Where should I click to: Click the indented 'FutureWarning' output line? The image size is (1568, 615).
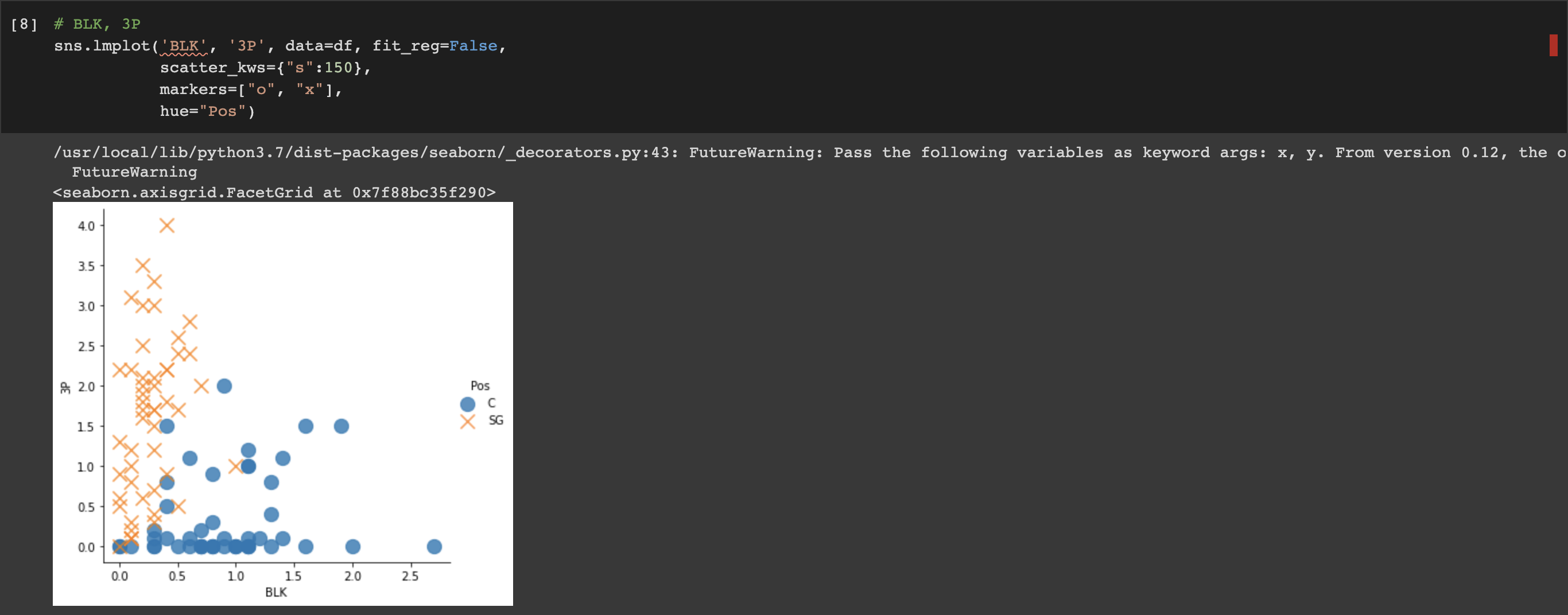pos(134,172)
